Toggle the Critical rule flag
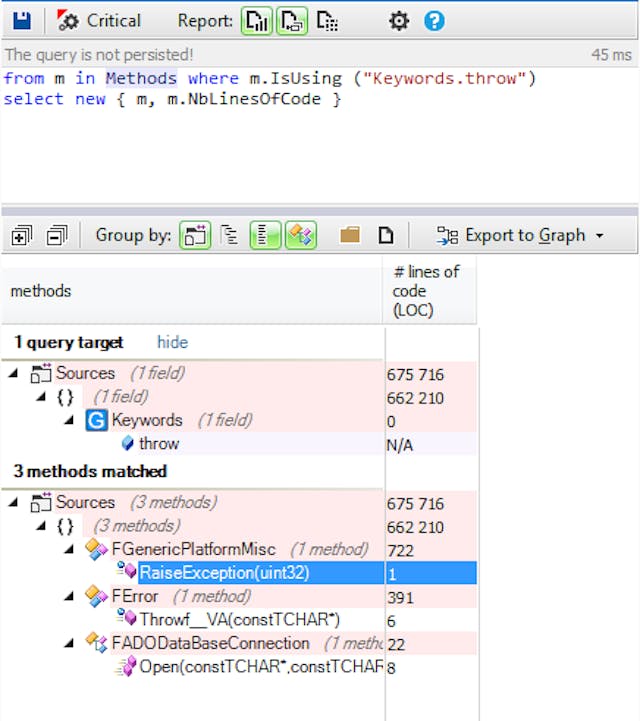640x721 pixels. click(99, 20)
